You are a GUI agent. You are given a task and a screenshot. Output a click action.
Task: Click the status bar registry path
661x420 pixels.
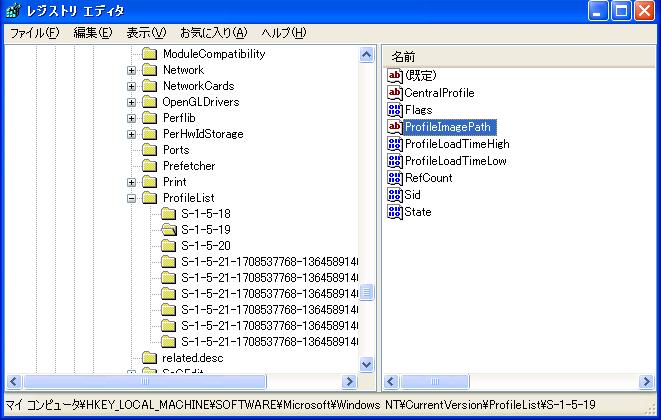point(300,405)
